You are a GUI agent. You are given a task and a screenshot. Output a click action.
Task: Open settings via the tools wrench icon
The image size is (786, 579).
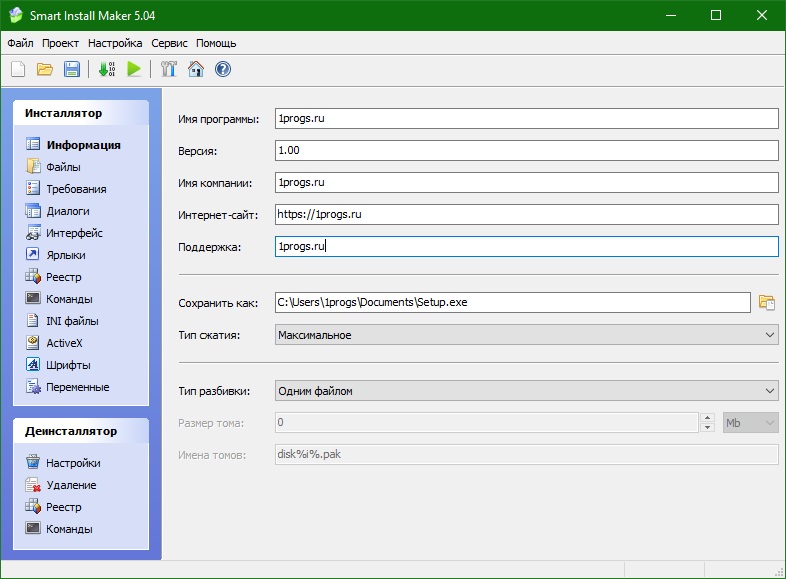[169, 69]
